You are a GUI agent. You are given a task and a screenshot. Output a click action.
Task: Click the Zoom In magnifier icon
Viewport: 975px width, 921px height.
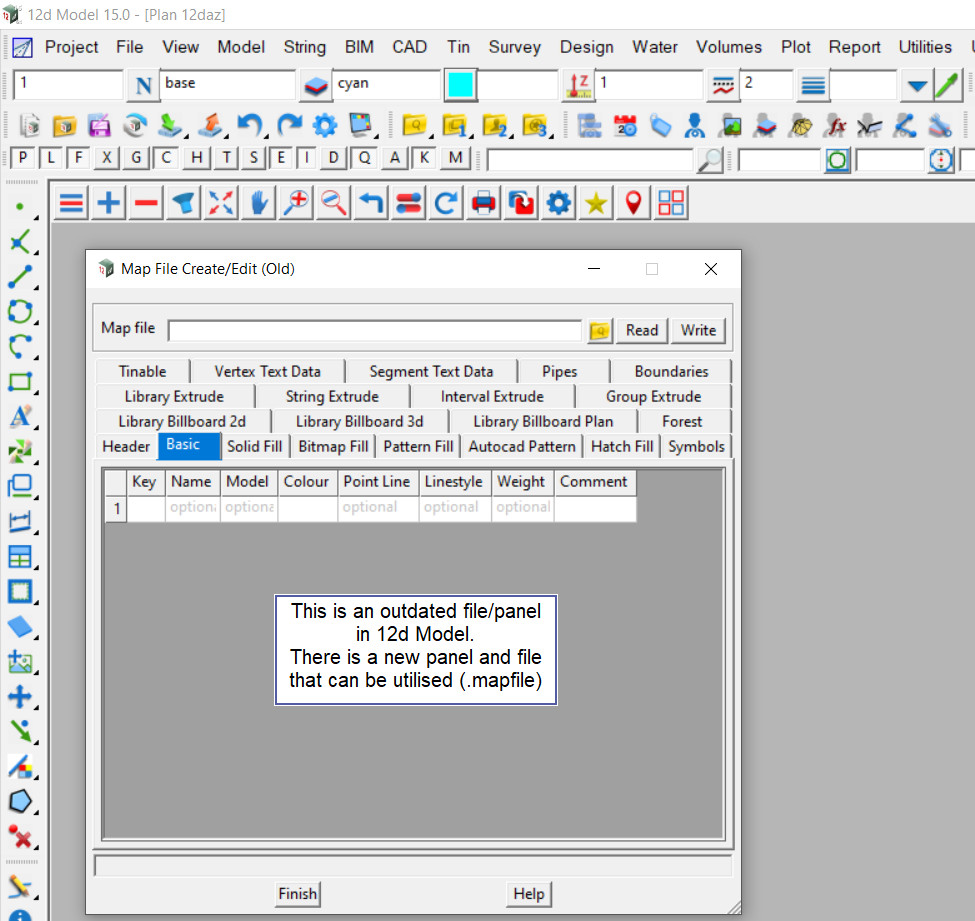[296, 203]
